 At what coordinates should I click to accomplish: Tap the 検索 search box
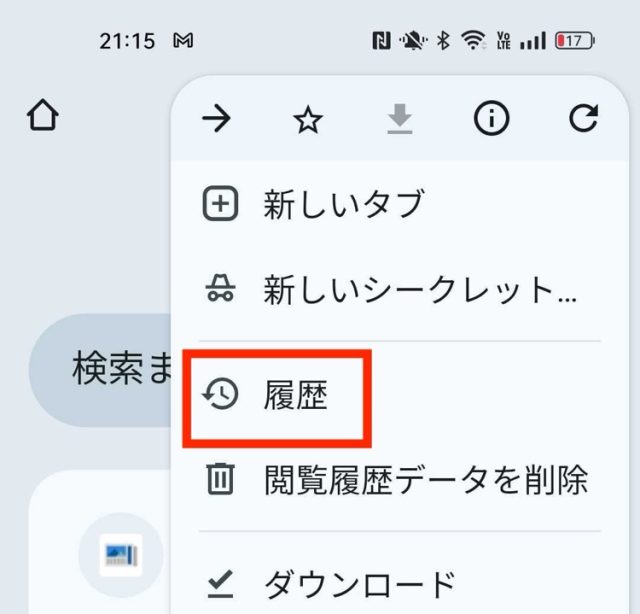pos(100,370)
